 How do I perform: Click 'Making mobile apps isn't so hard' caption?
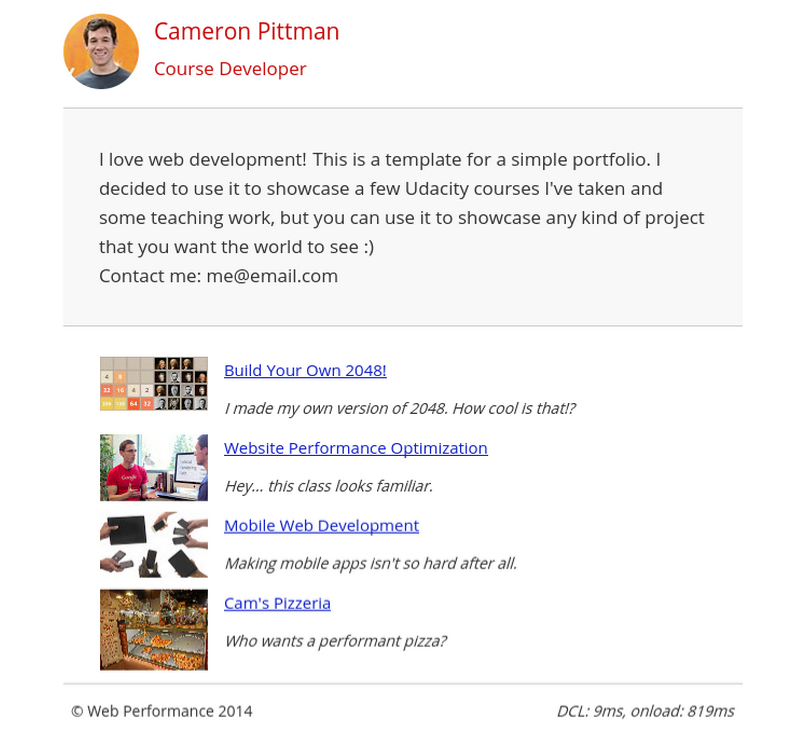tap(370, 563)
